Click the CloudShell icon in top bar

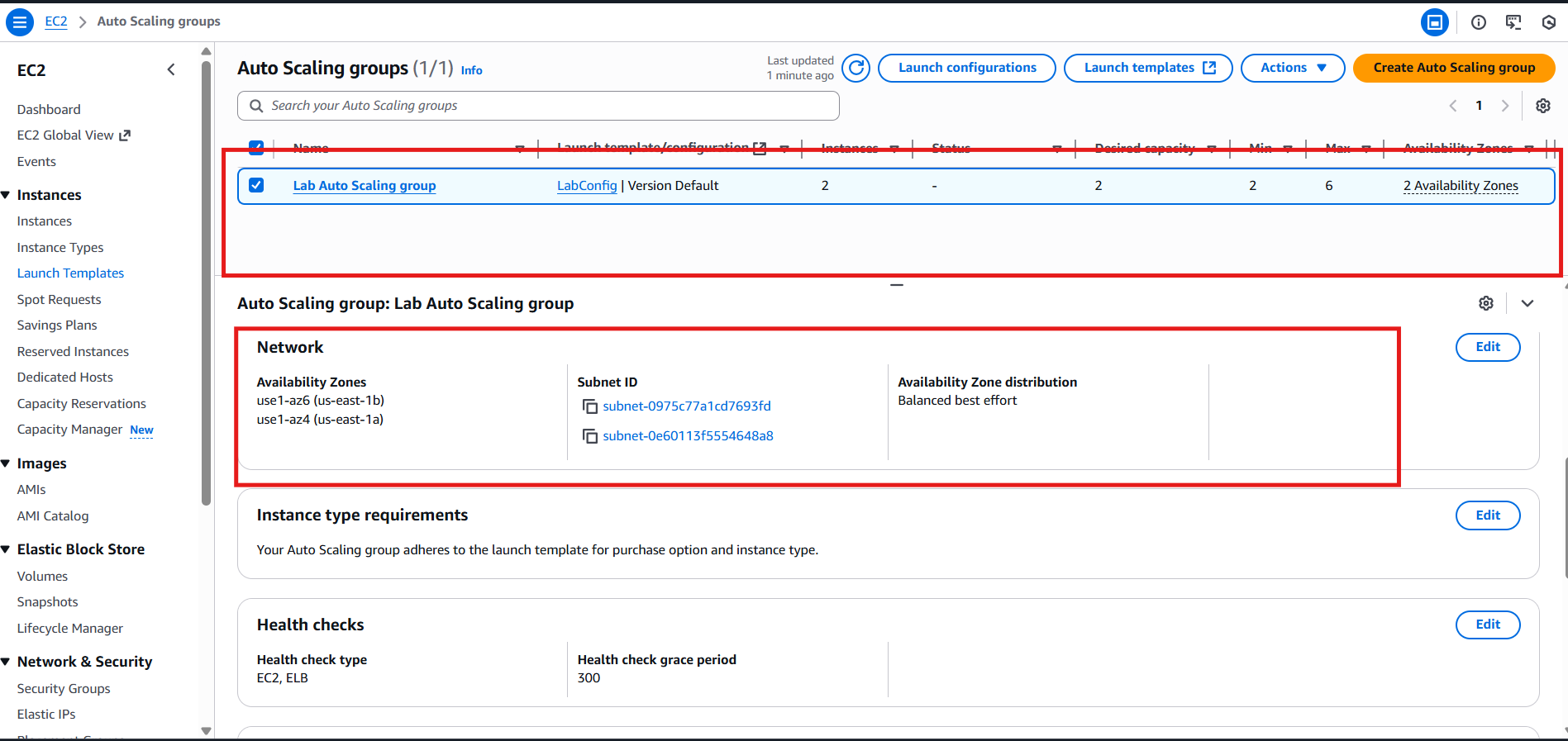pos(1513,22)
